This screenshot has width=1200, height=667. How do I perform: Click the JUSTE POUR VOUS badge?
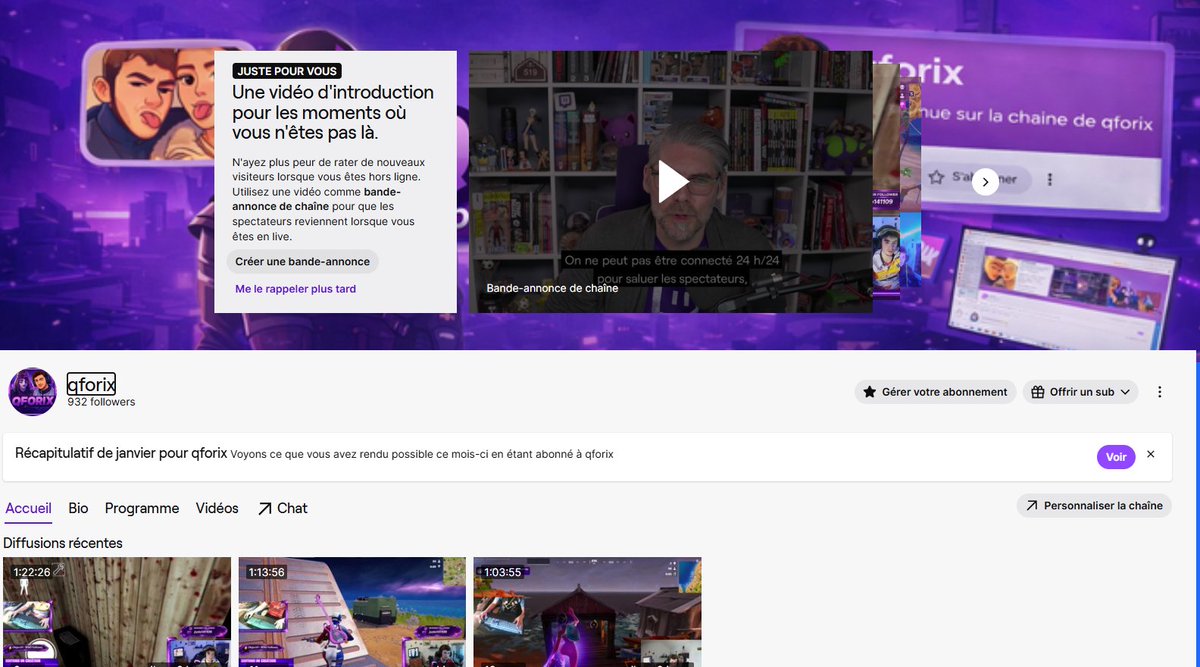(x=287, y=71)
